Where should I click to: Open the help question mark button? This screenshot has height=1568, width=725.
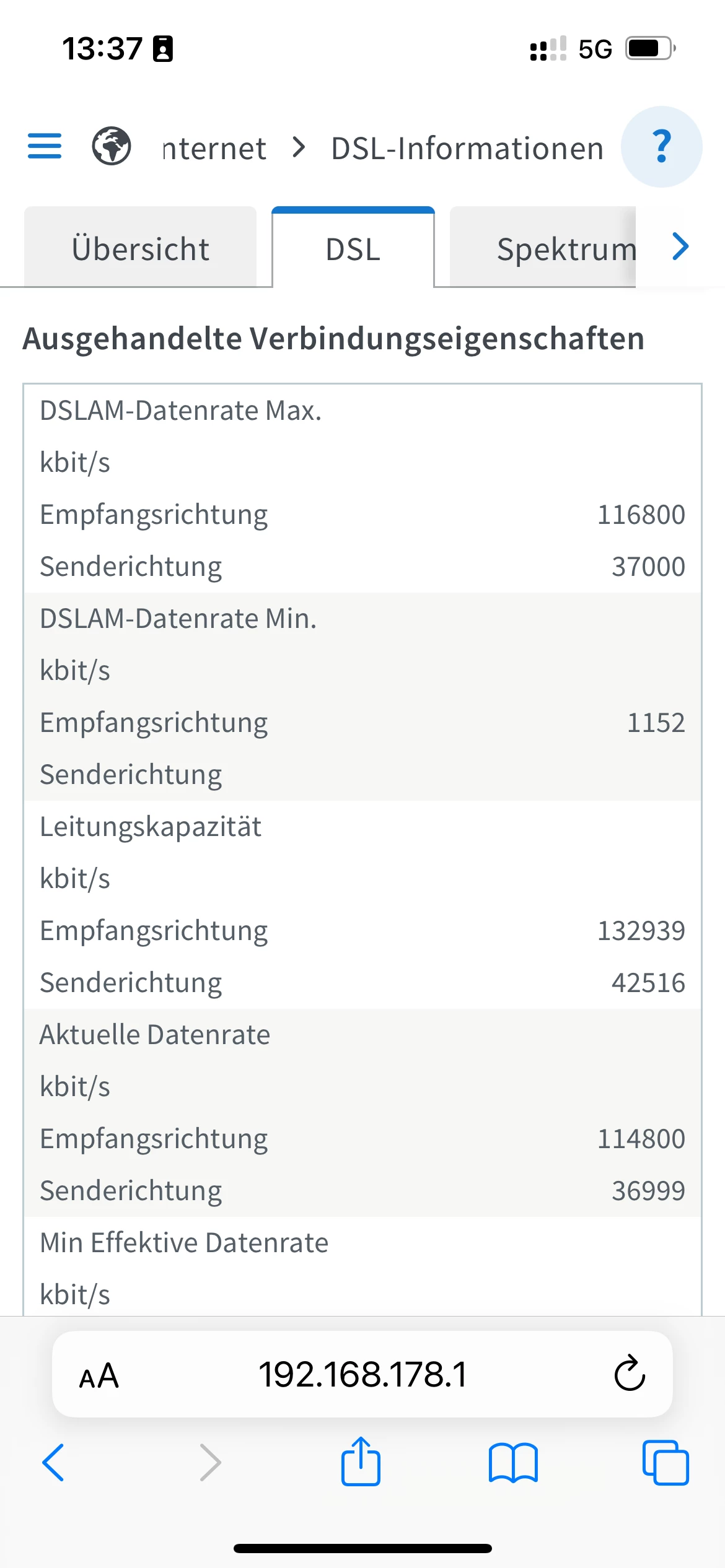[x=661, y=147]
